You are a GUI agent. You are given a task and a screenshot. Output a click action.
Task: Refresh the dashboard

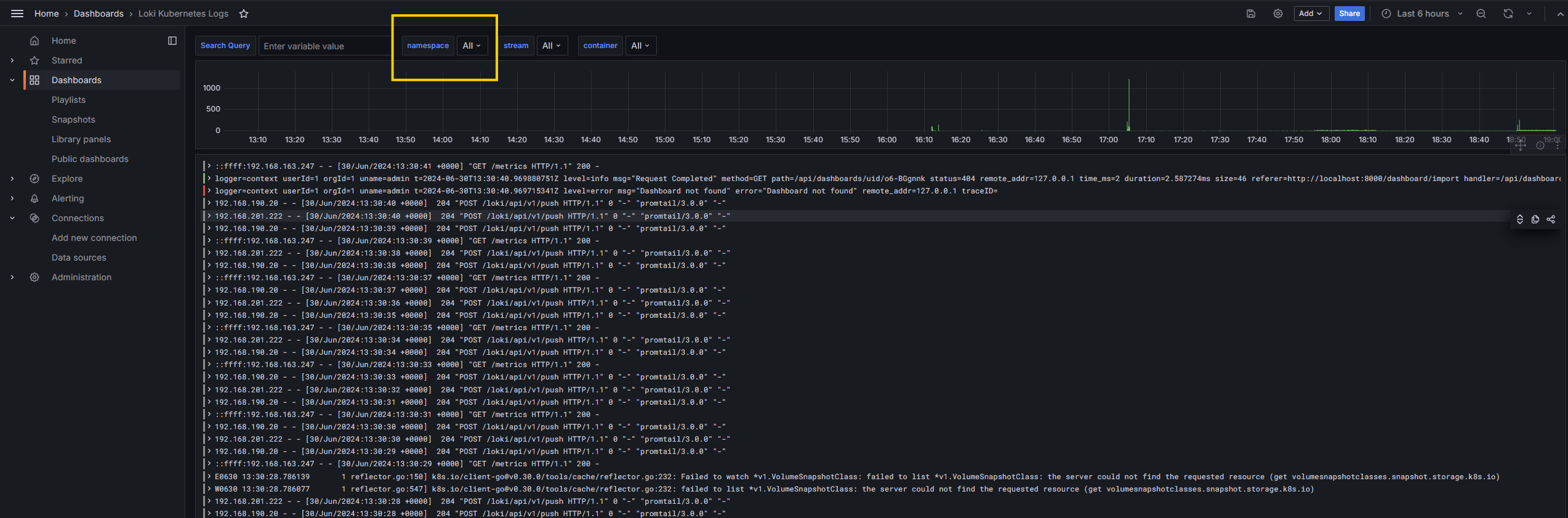click(x=1508, y=14)
